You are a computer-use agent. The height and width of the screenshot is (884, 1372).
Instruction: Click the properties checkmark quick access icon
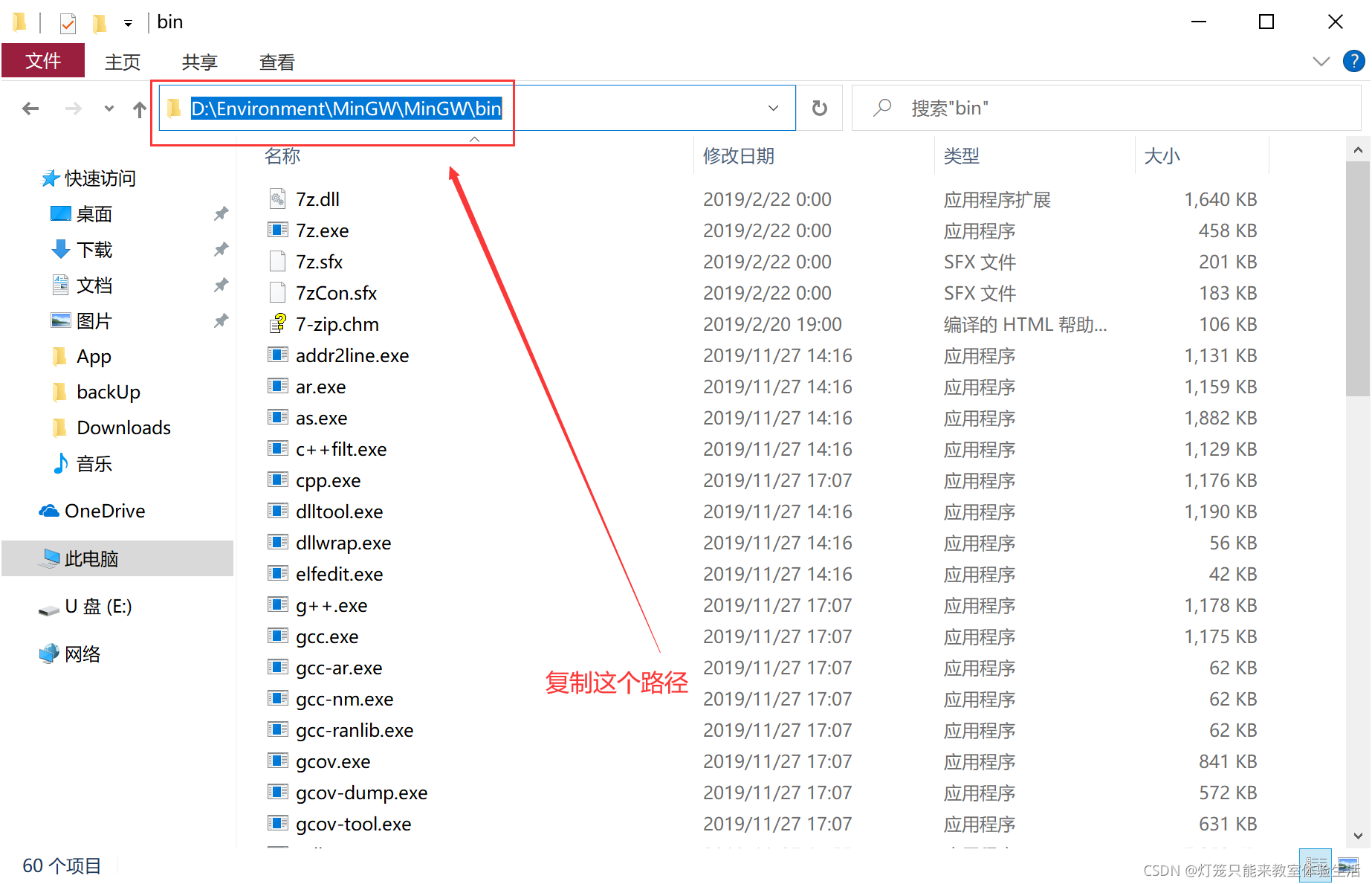68,23
